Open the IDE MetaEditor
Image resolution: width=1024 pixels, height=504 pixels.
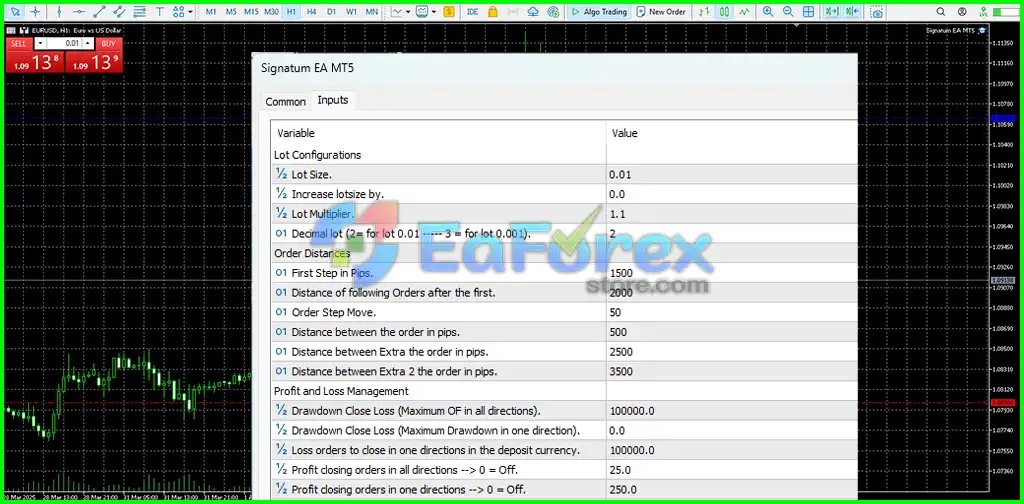pyautogui.click(x=472, y=12)
